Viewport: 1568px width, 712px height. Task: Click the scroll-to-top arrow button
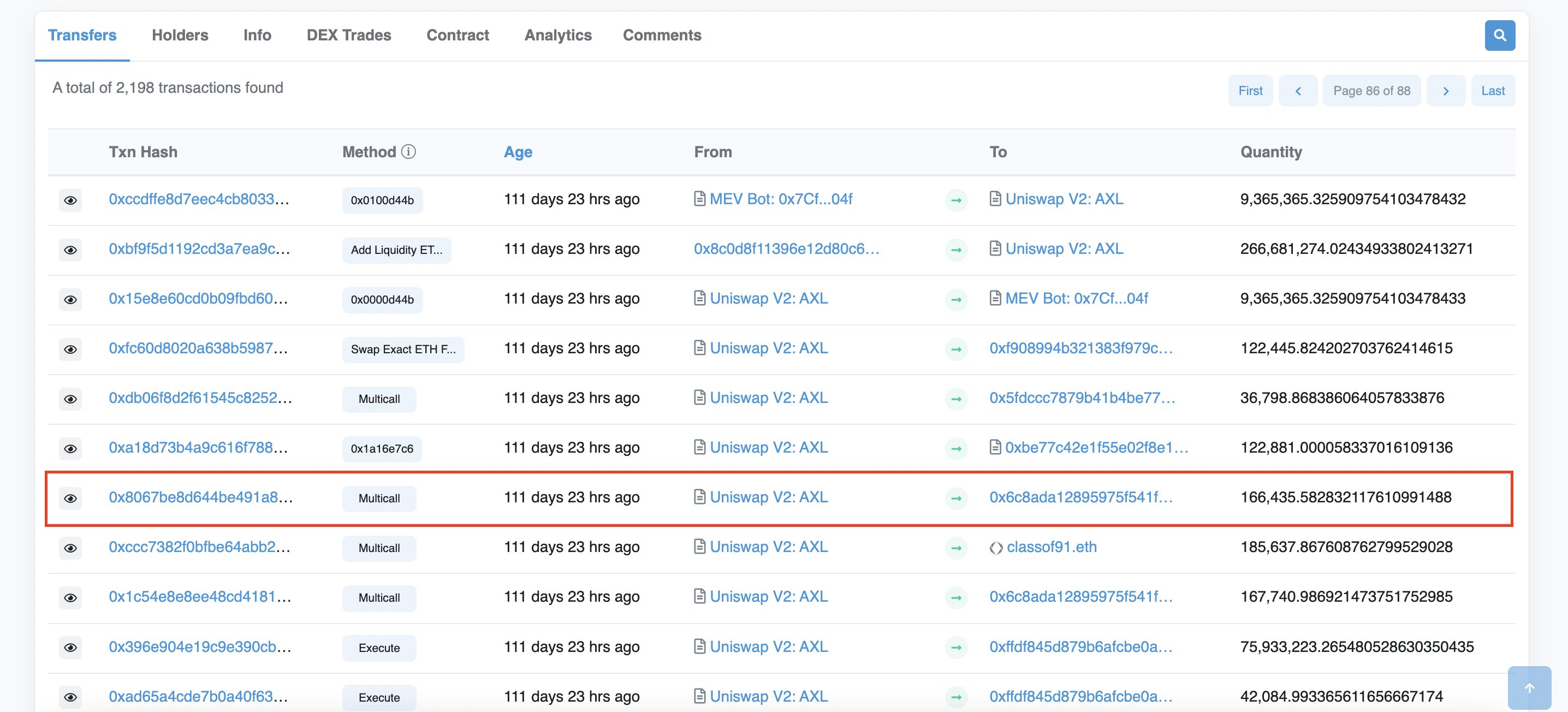tap(1529, 687)
